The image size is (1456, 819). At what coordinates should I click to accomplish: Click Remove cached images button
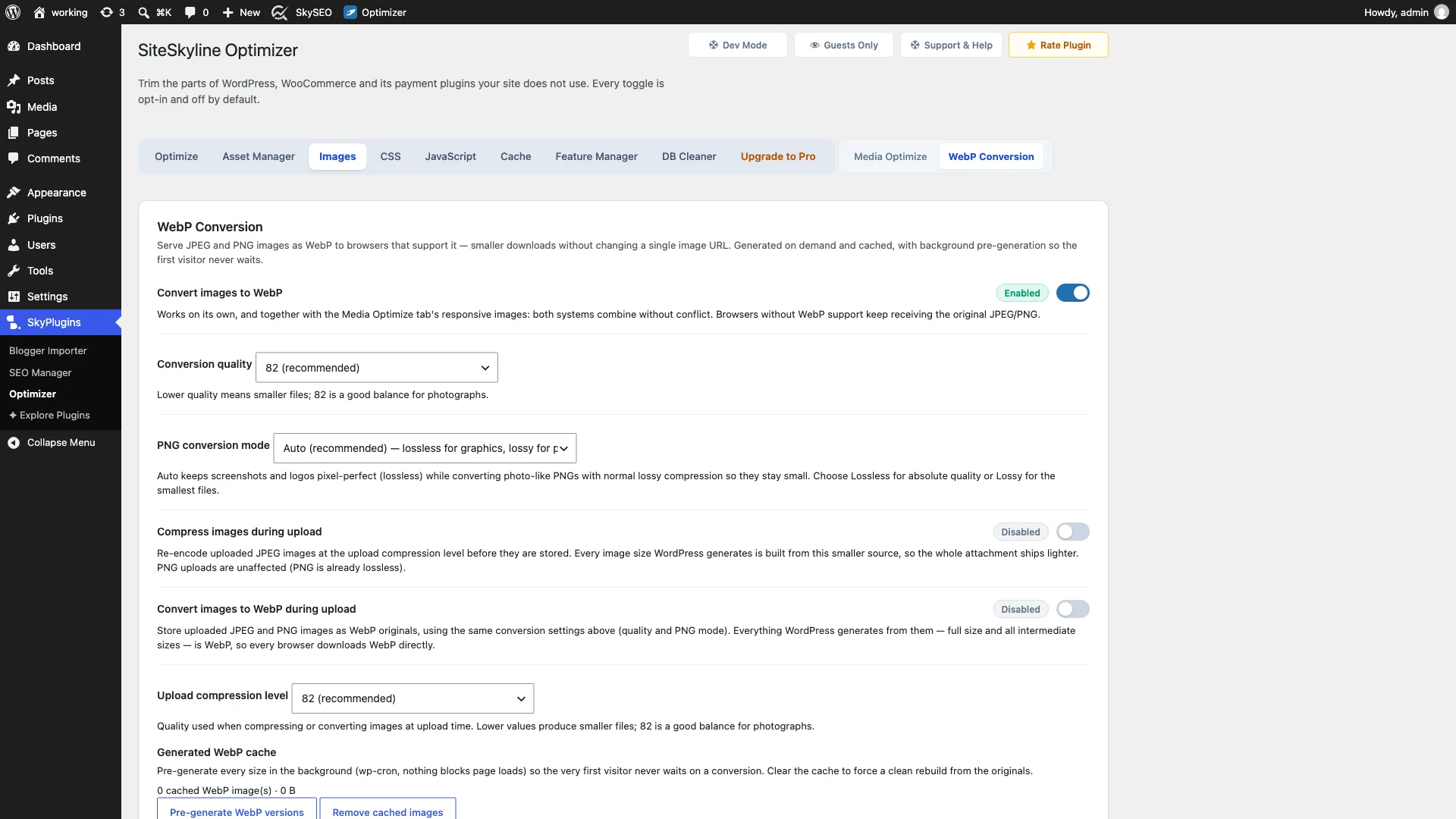point(388,810)
